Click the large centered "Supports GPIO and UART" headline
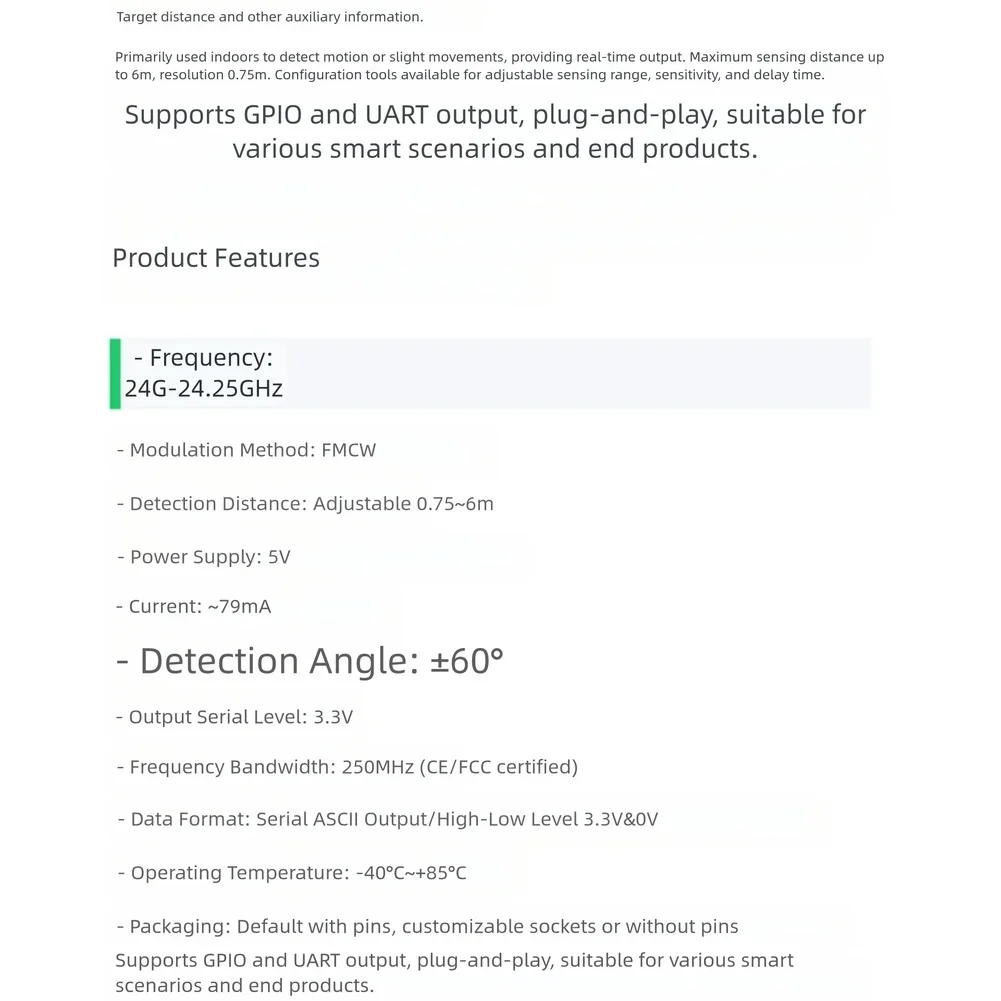Image resolution: width=1001 pixels, height=1001 pixels. click(x=495, y=131)
